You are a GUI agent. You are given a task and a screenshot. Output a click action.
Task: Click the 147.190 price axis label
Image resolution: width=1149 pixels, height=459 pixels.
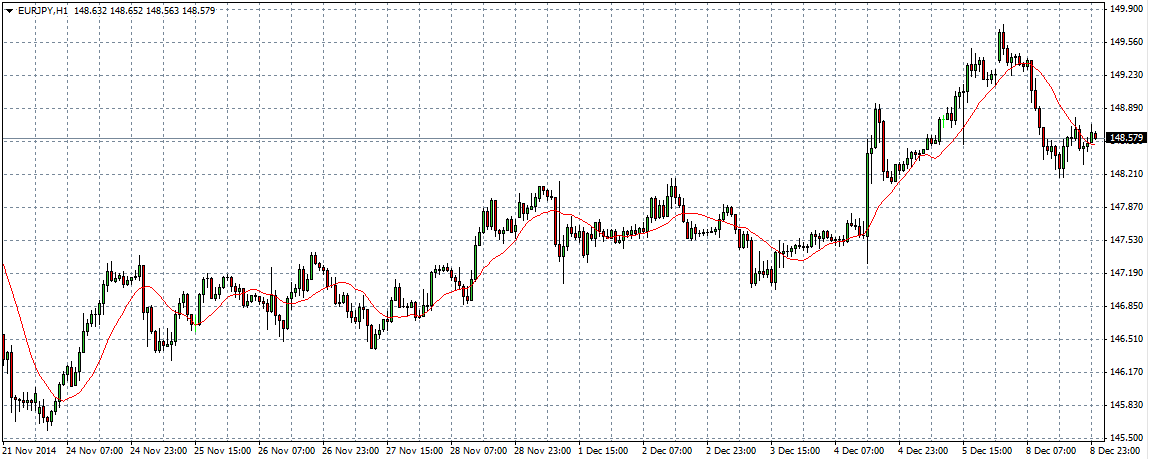click(1125, 273)
